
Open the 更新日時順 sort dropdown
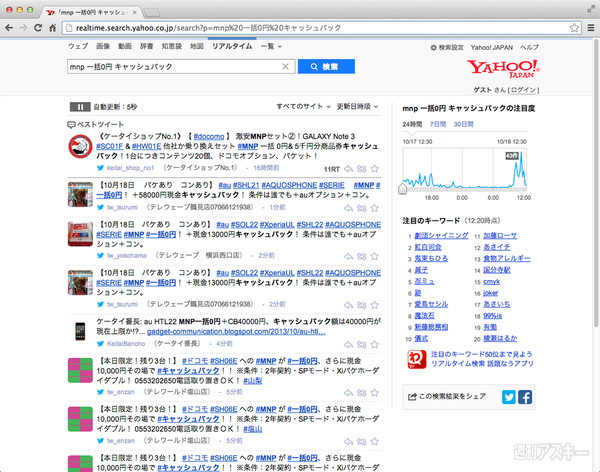tap(357, 106)
